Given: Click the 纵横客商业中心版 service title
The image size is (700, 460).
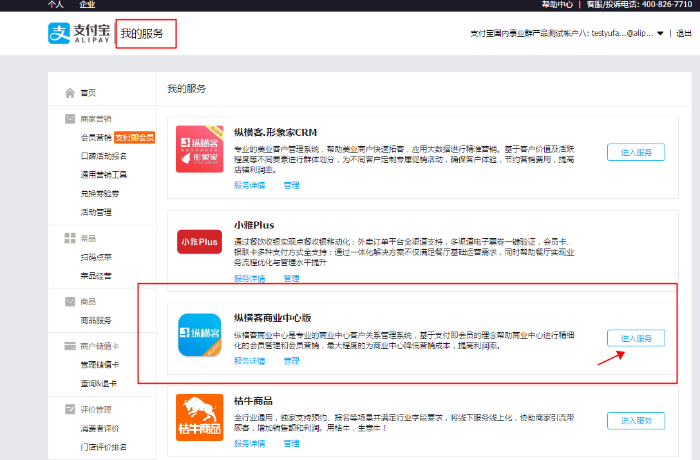Looking at the screenshot, I should coord(272,318).
